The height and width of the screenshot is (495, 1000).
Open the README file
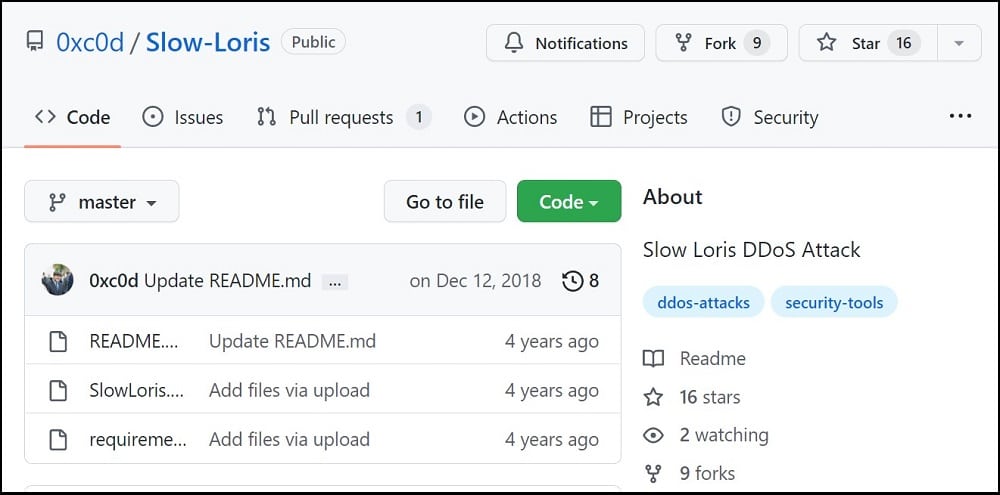tap(134, 341)
